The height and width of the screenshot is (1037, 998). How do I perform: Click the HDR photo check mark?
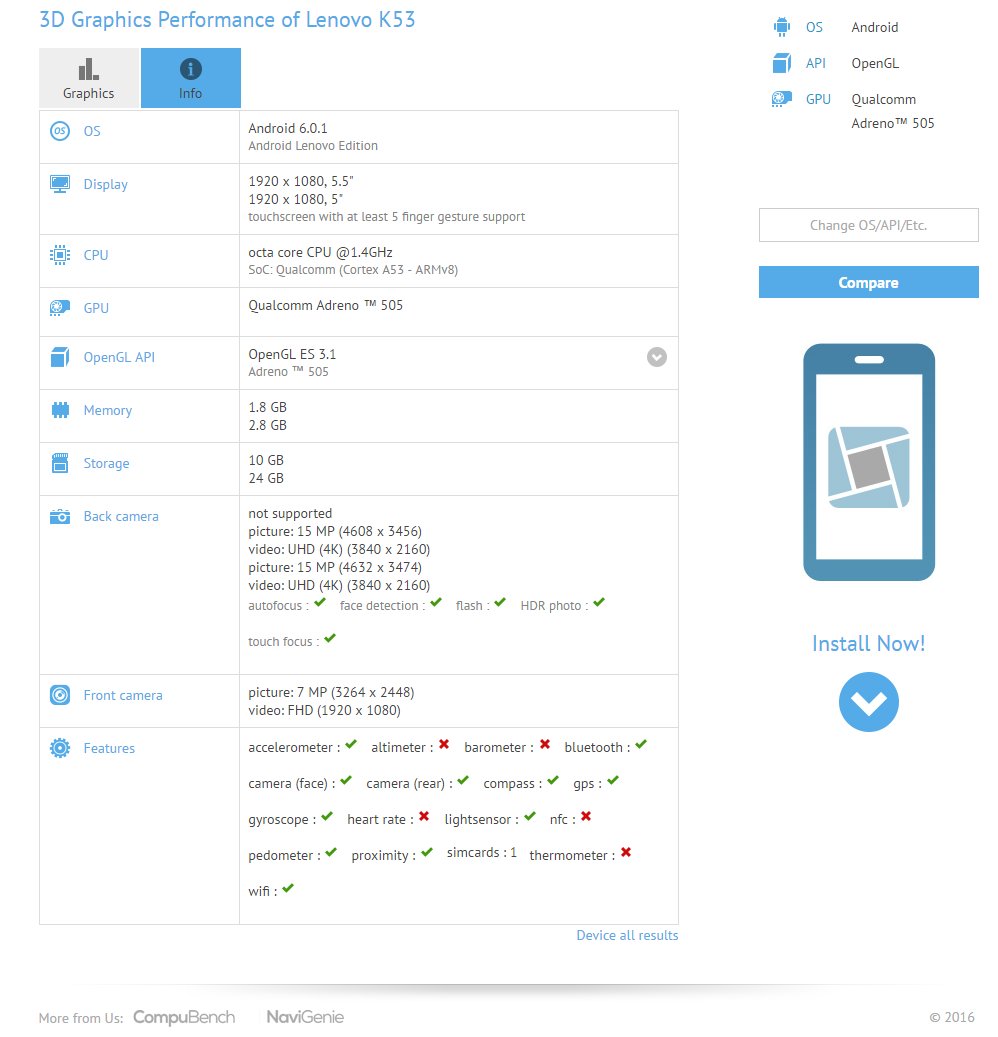[599, 602]
